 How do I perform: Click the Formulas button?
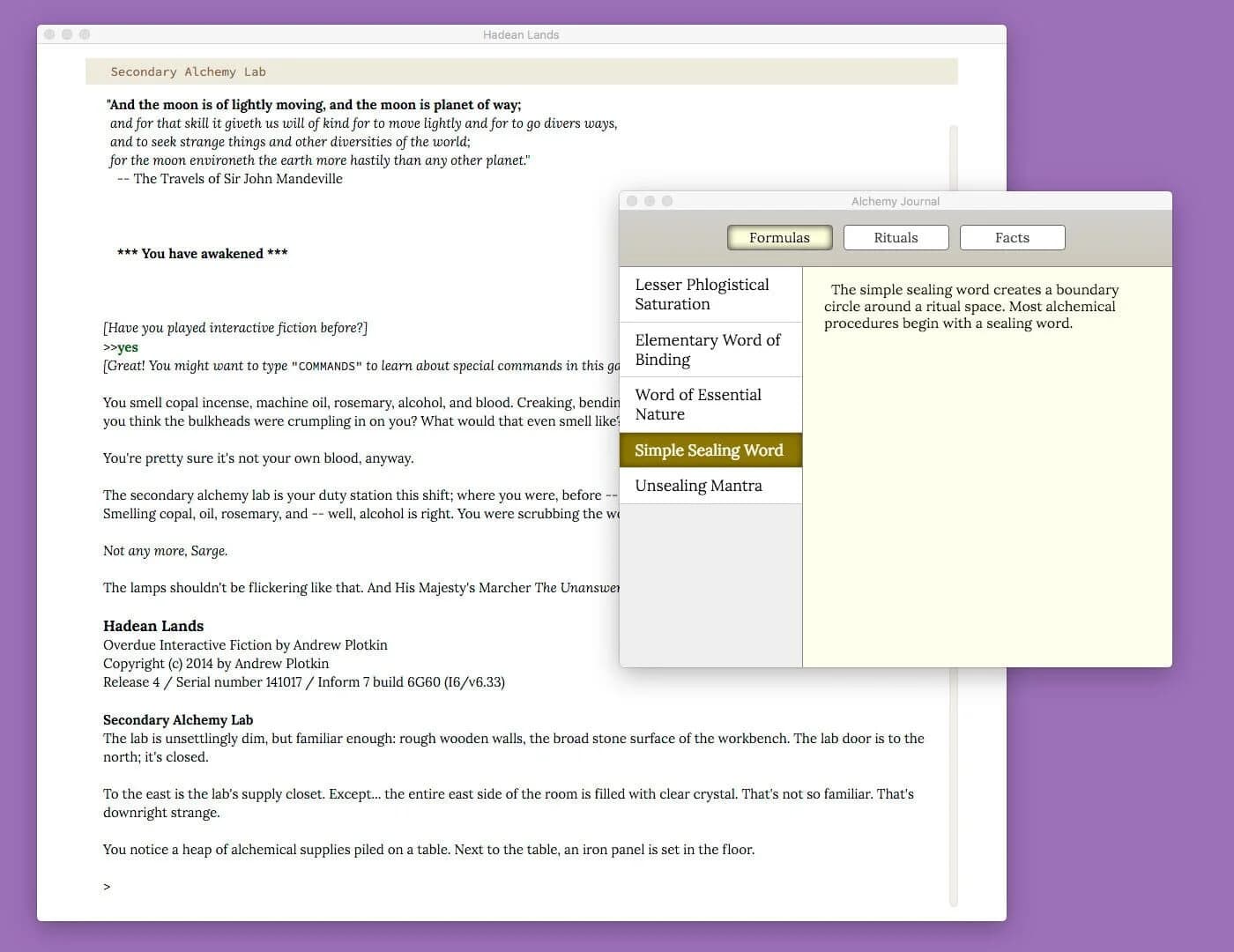779,237
